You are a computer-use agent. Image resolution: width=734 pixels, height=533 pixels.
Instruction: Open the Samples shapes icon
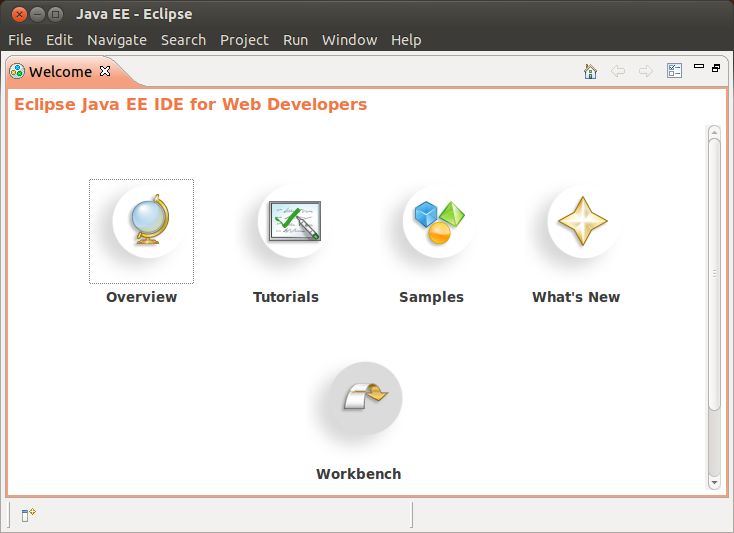pos(439,221)
